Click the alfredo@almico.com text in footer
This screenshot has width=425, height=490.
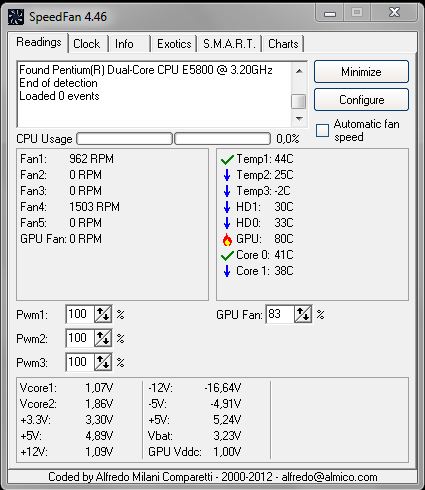click(x=329, y=477)
